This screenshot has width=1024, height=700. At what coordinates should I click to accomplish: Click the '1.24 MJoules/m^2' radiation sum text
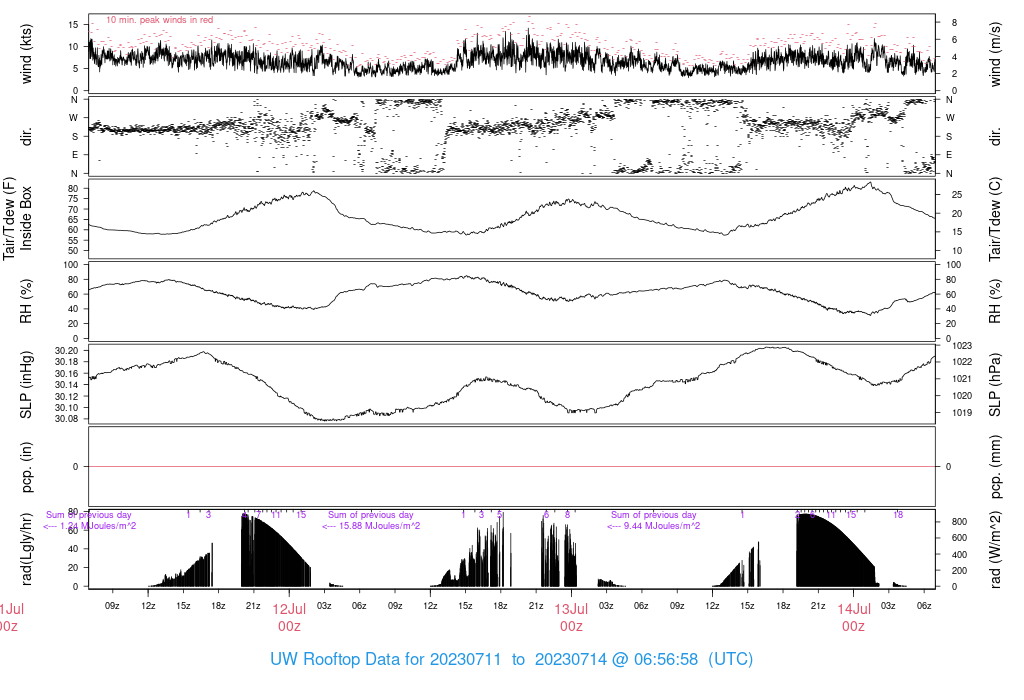click(98, 526)
